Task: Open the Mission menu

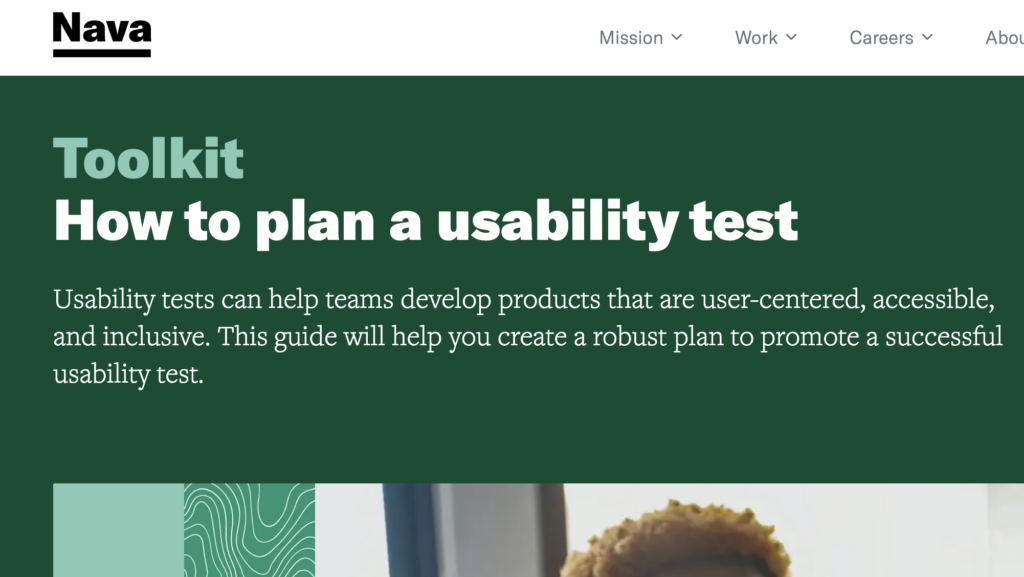Action: click(x=631, y=38)
